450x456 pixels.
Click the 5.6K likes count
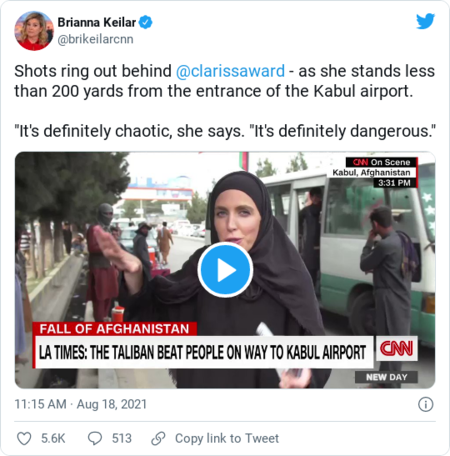click(53, 438)
